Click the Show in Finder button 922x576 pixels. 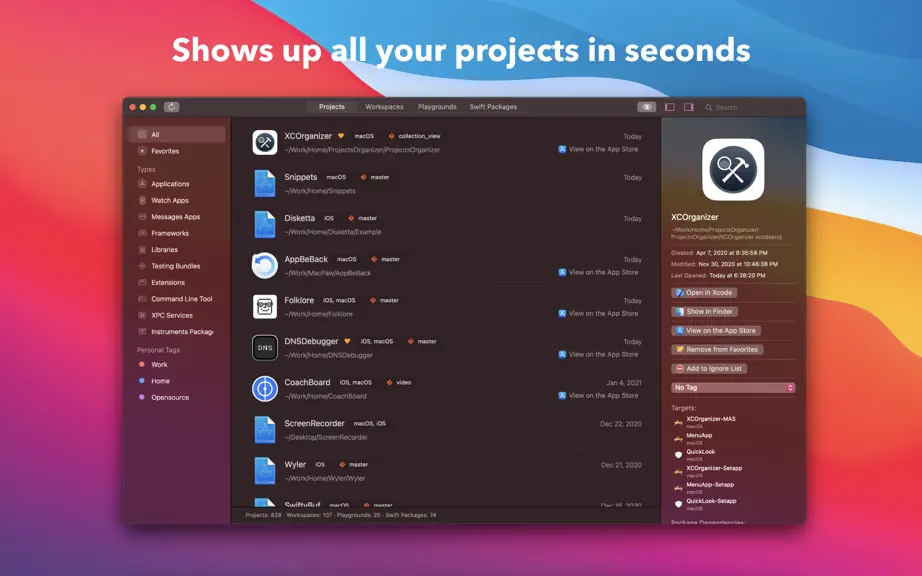(x=704, y=312)
